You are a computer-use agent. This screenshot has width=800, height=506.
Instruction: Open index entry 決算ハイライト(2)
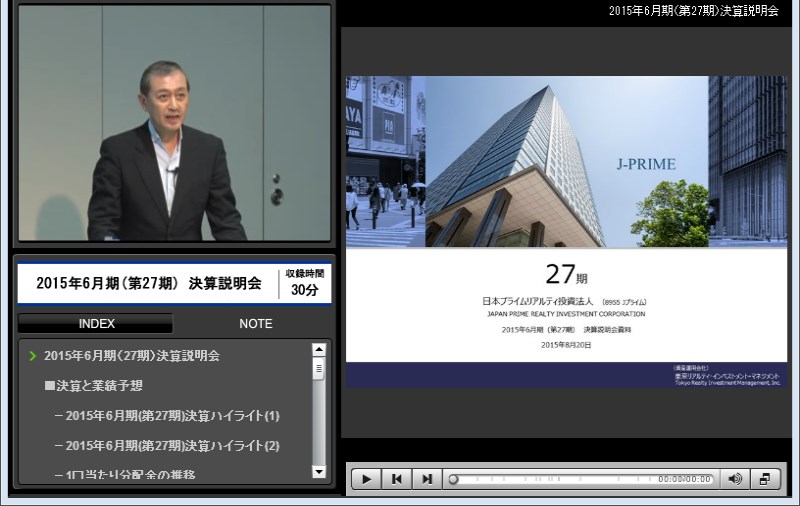(167, 446)
